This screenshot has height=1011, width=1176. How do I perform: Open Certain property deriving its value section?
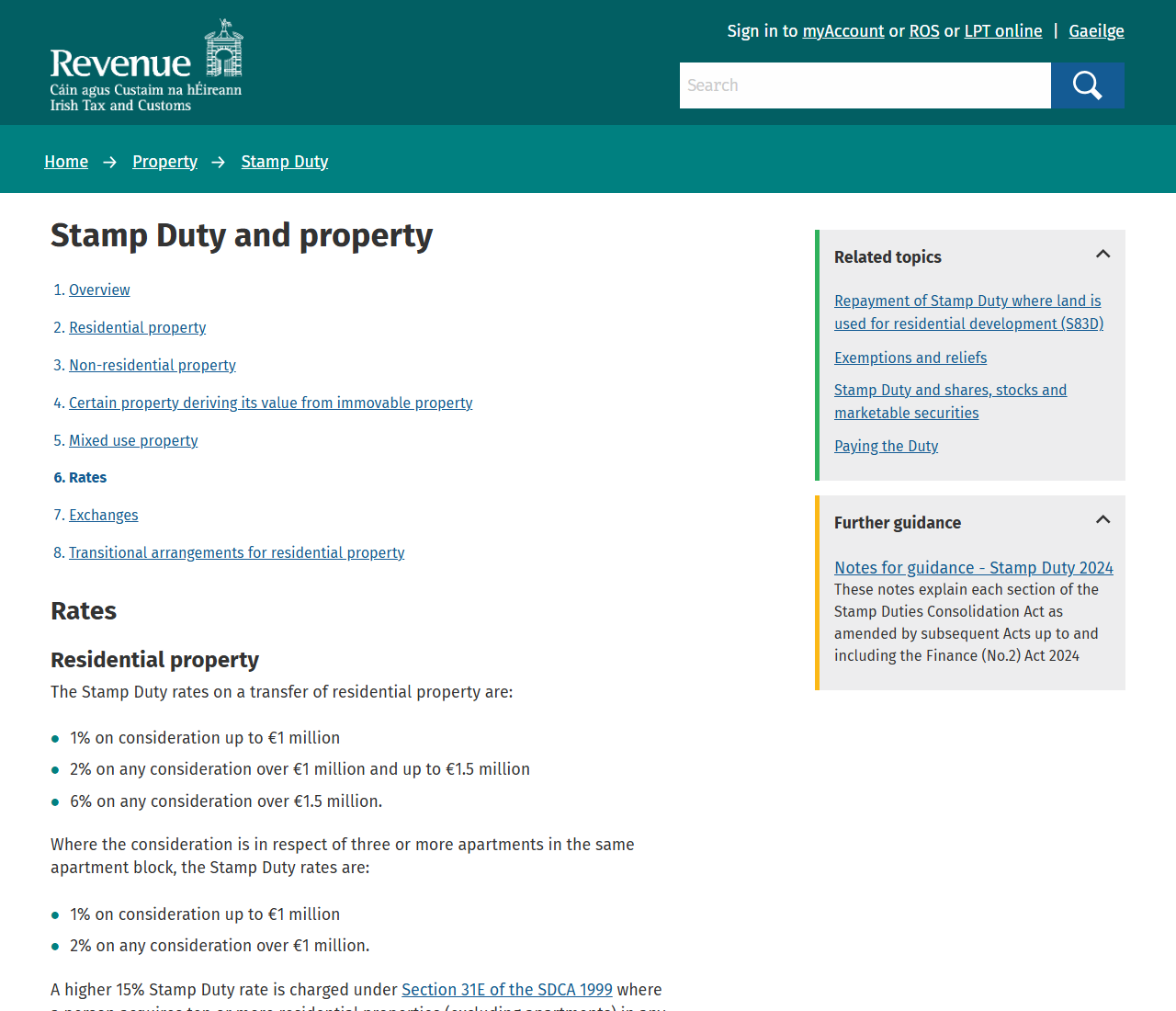point(271,403)
